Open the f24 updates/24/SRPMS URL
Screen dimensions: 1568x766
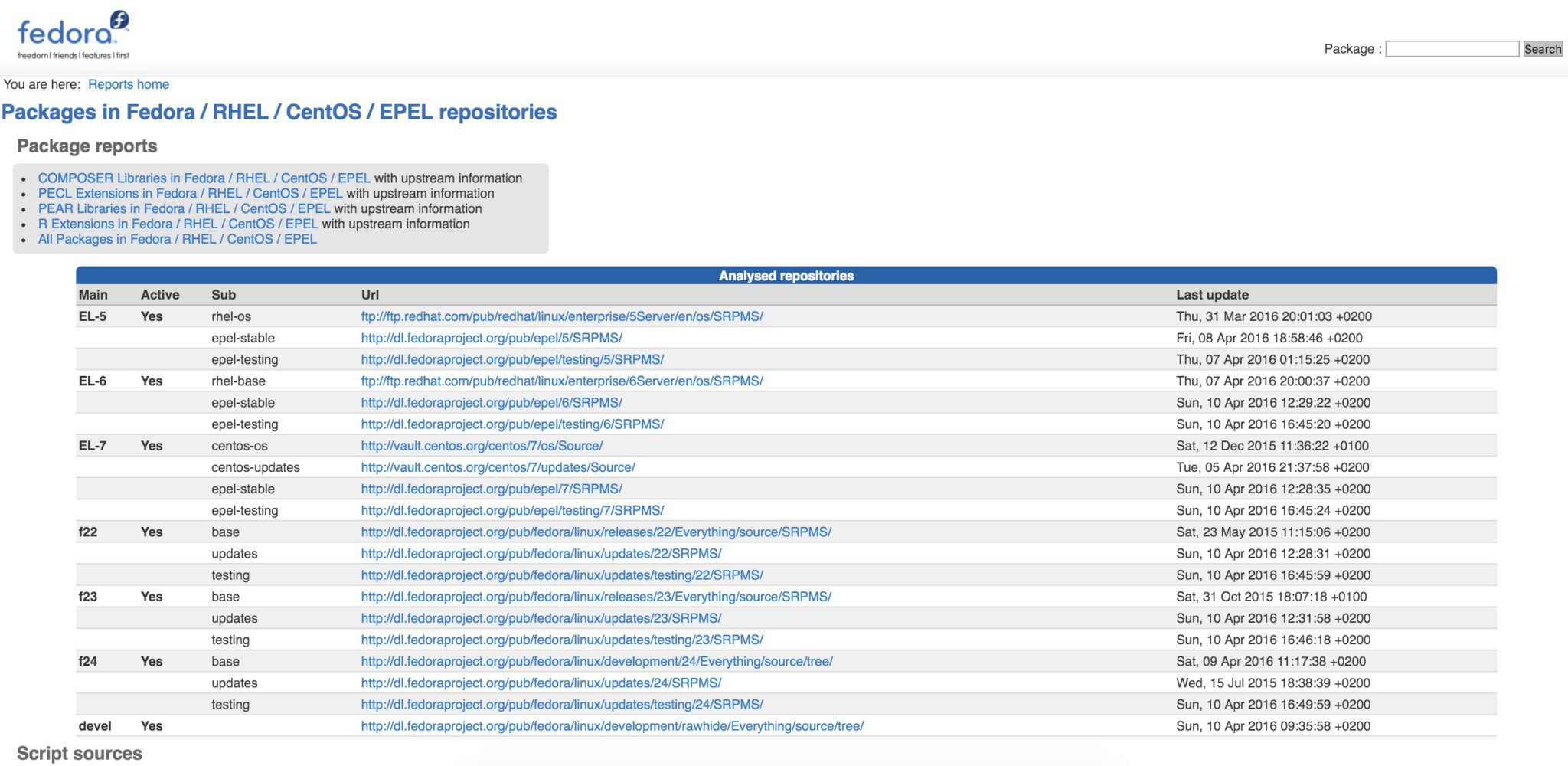point(541,683)
